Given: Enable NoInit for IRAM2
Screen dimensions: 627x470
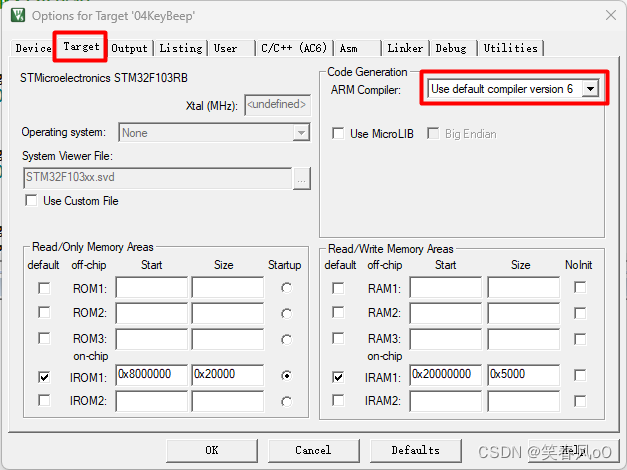Looking at the screenshot, I should [580, 401].
